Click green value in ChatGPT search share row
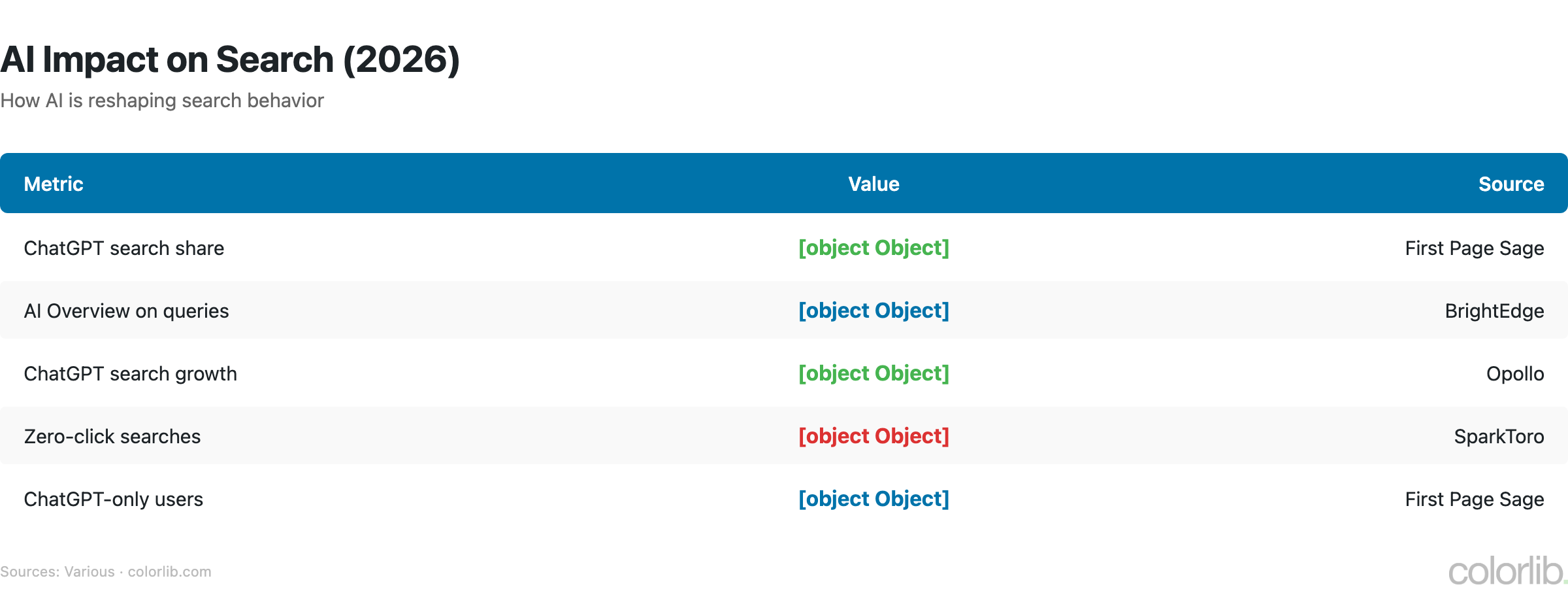Screen dimensions: 1568x608 click(x=874, y=248)
